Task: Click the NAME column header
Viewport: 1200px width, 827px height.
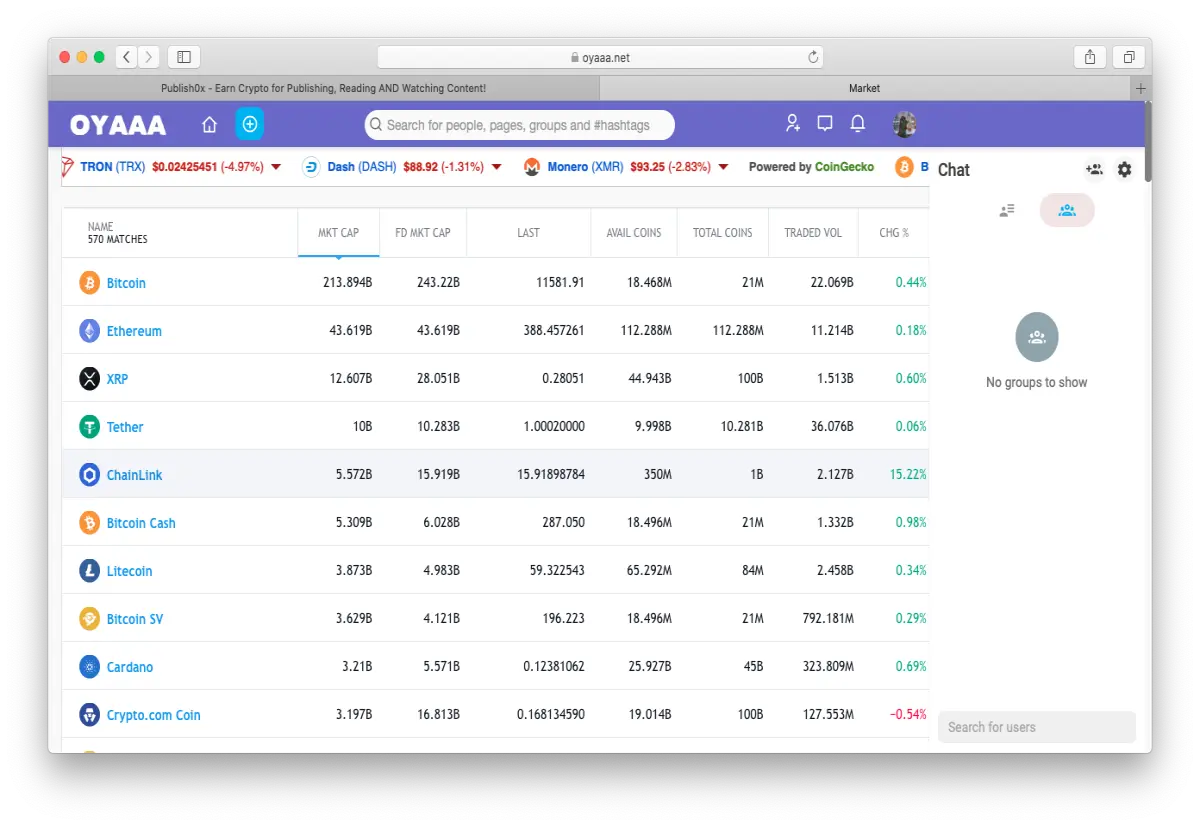Action: tap(180, 233)
